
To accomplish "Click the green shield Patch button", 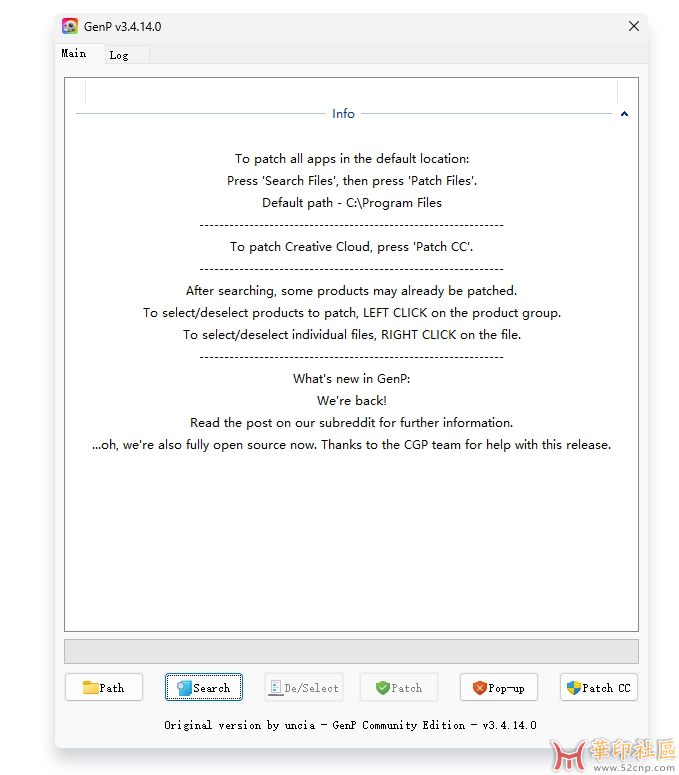I will pyautogui.click(x=399, y=687).
